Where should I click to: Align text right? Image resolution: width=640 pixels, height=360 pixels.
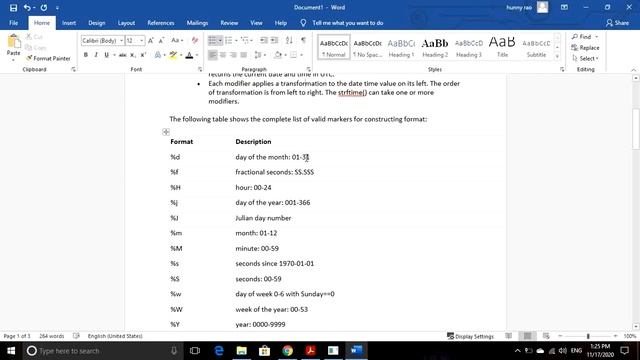pos(233,55)
